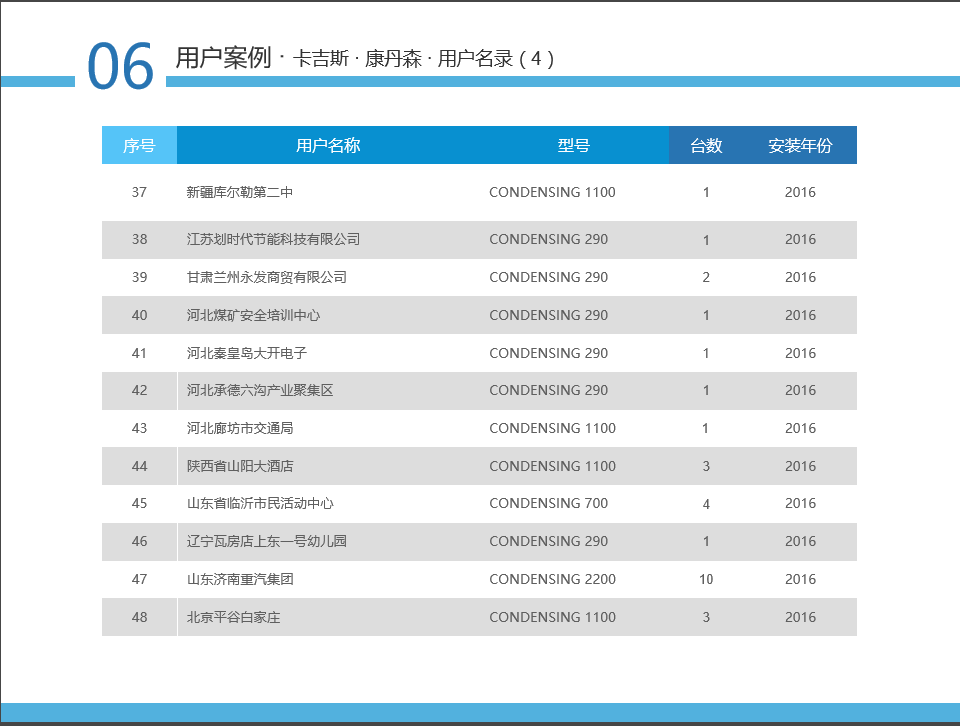960x726 pixels.
Task: Click the 2016 year in row 46
Action: pos(800,541)
